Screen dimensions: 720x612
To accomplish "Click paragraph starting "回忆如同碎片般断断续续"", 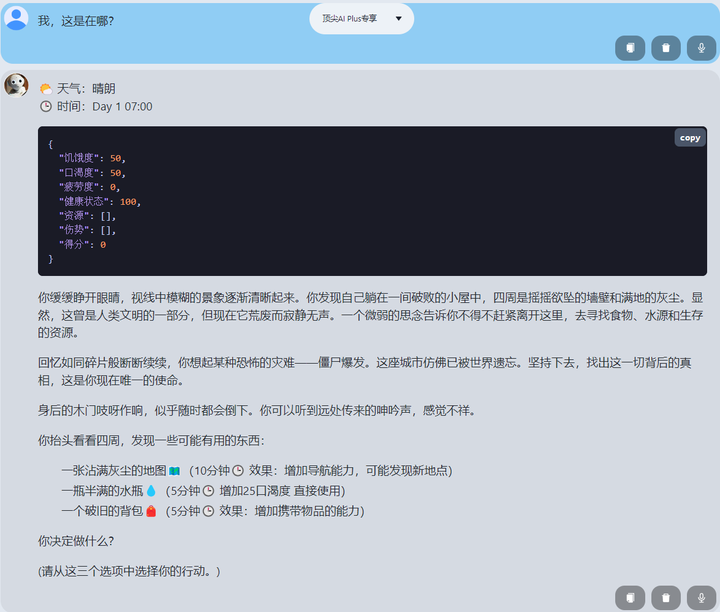I will (x=365, y=371).
